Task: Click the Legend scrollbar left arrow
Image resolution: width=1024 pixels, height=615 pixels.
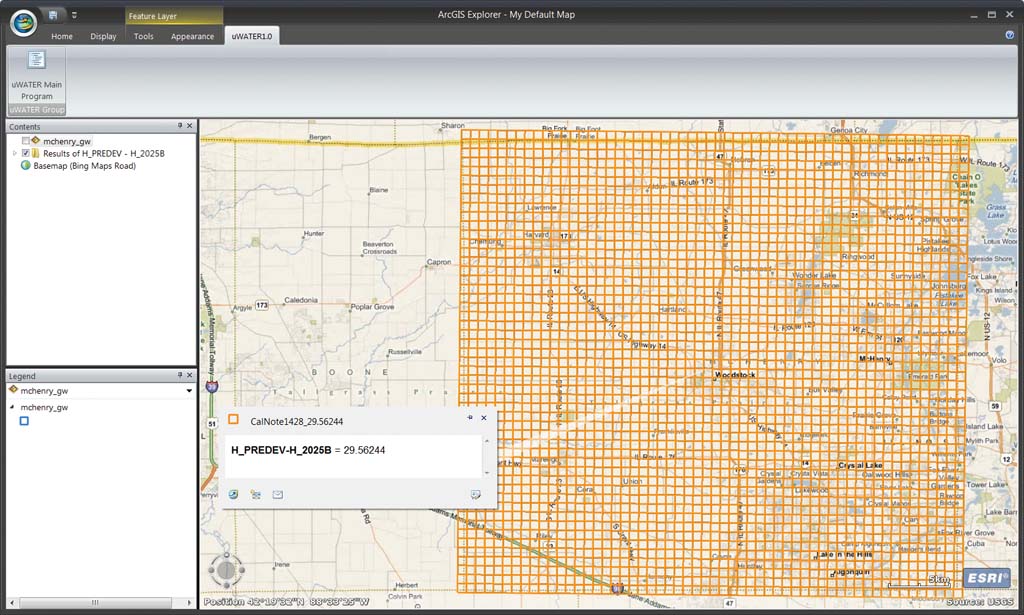Action: click(x=12, y=602)
